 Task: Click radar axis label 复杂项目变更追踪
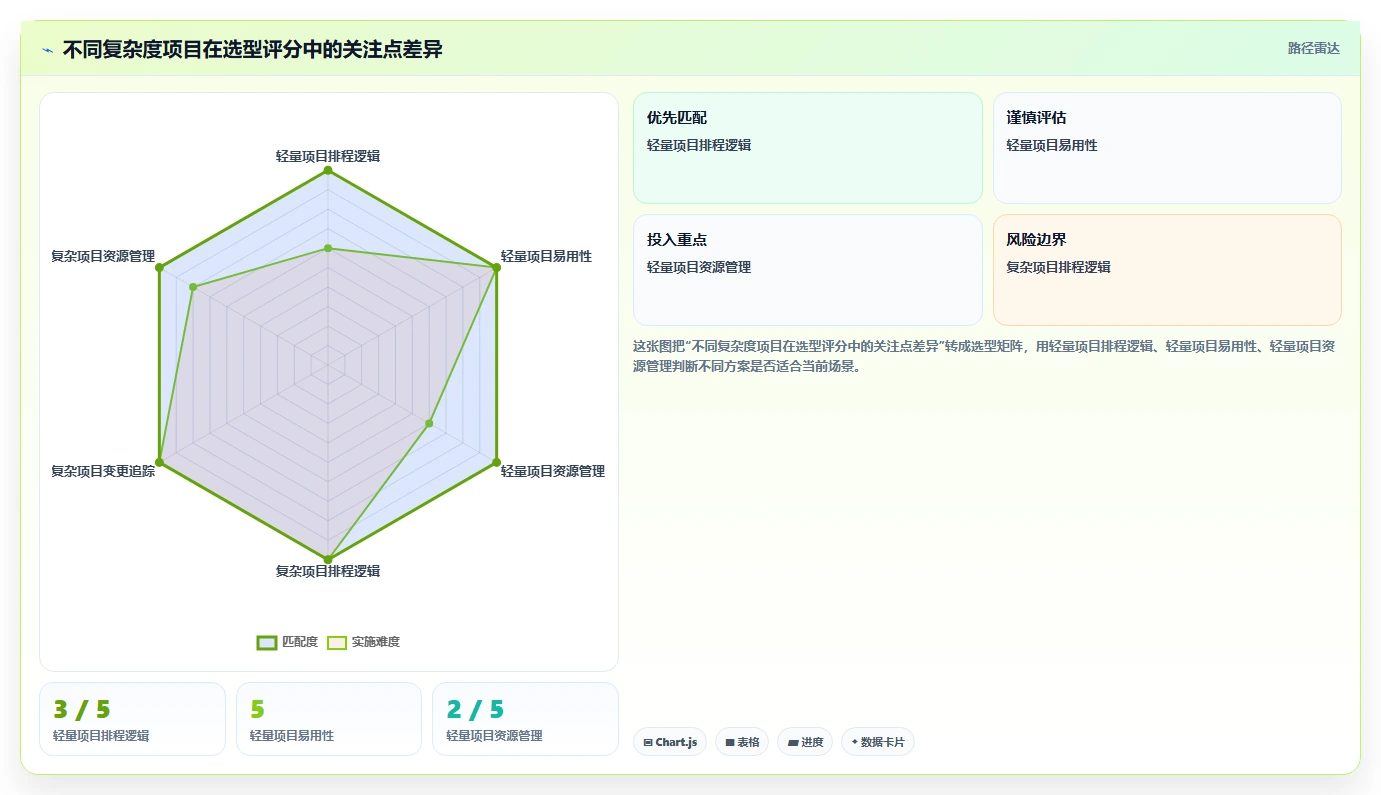pyautogui.click(x=103, y=471)
